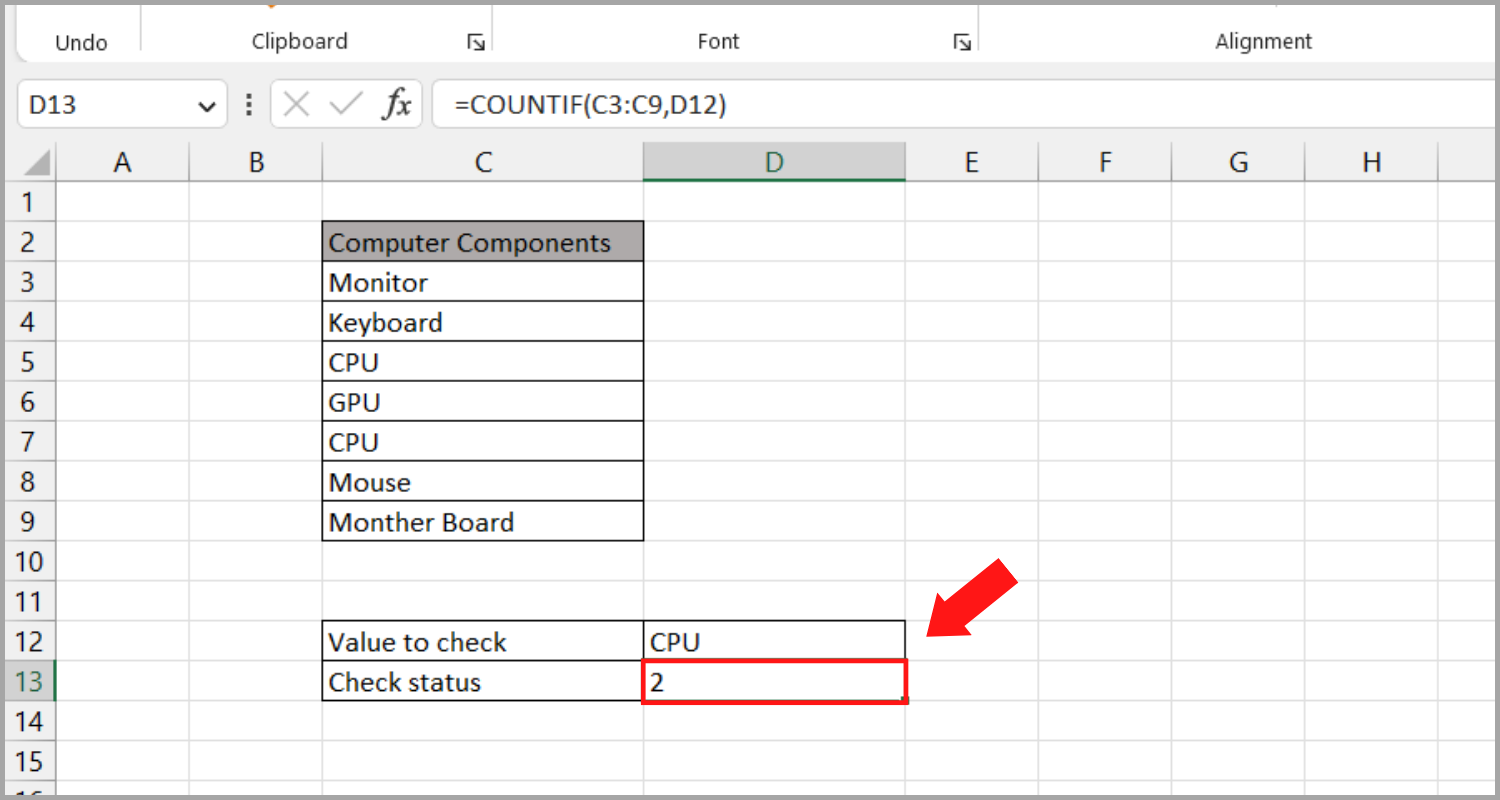This screenshot has height=800, width=1500.
Task: Open the Name Box dropdown arrow
Action: click(x=207, y=104)
